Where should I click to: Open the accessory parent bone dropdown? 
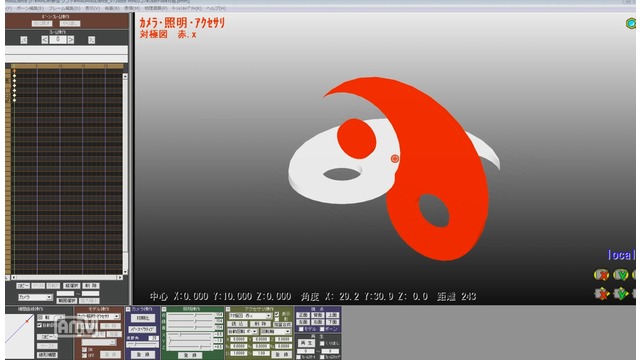(x=276, y=331)
